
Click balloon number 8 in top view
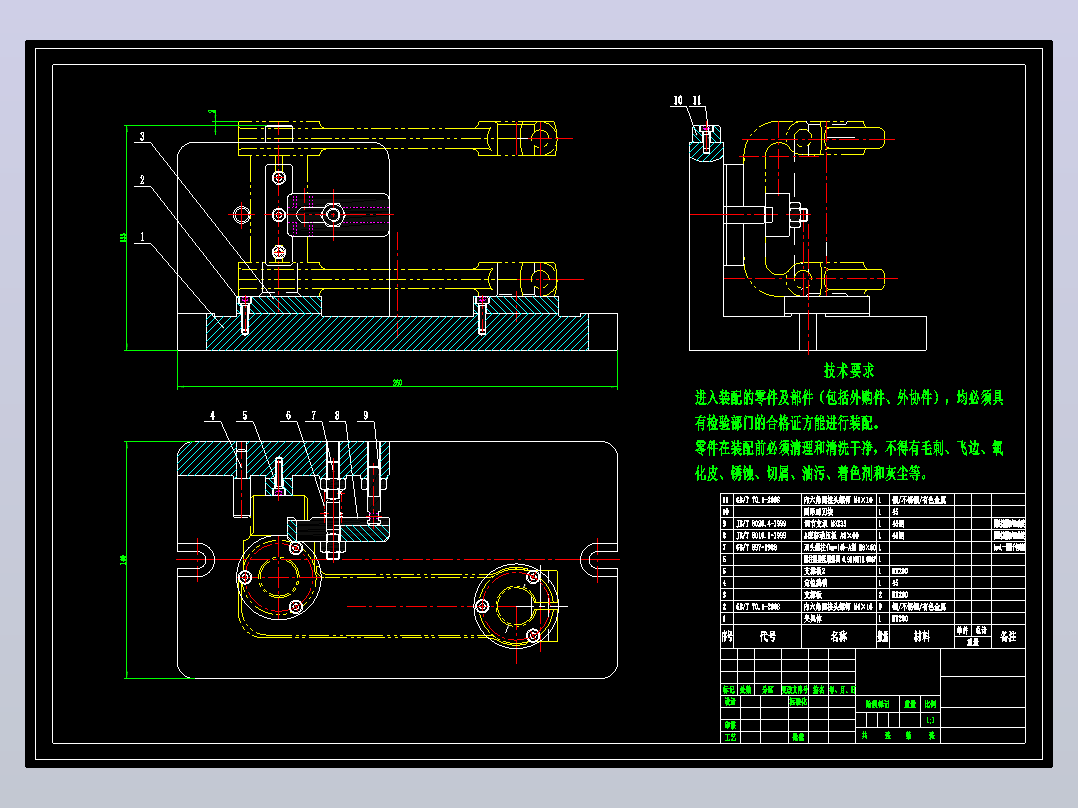(337, 415)
